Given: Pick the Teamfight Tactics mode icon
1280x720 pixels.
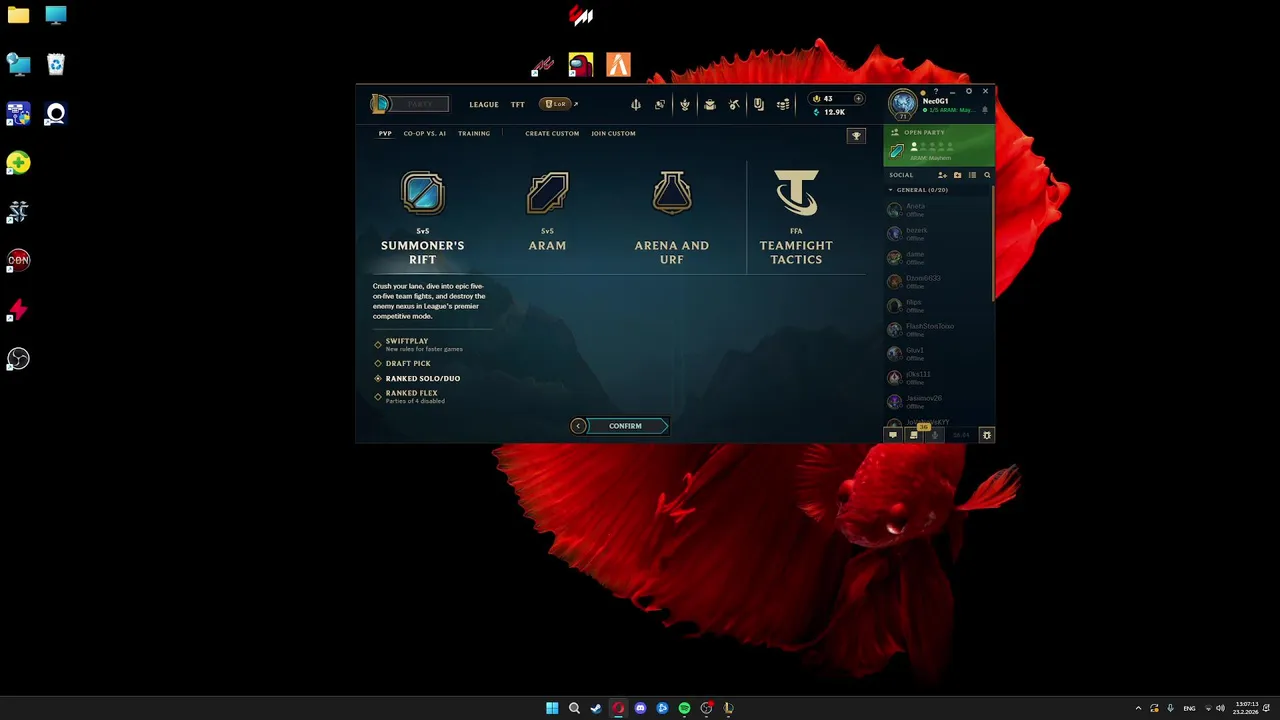Looking at the screenshot, I should coord(796,193).
